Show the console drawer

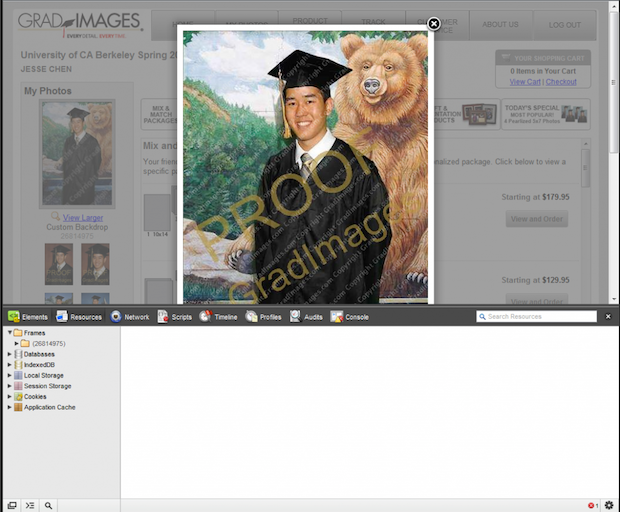click(30, 505)
